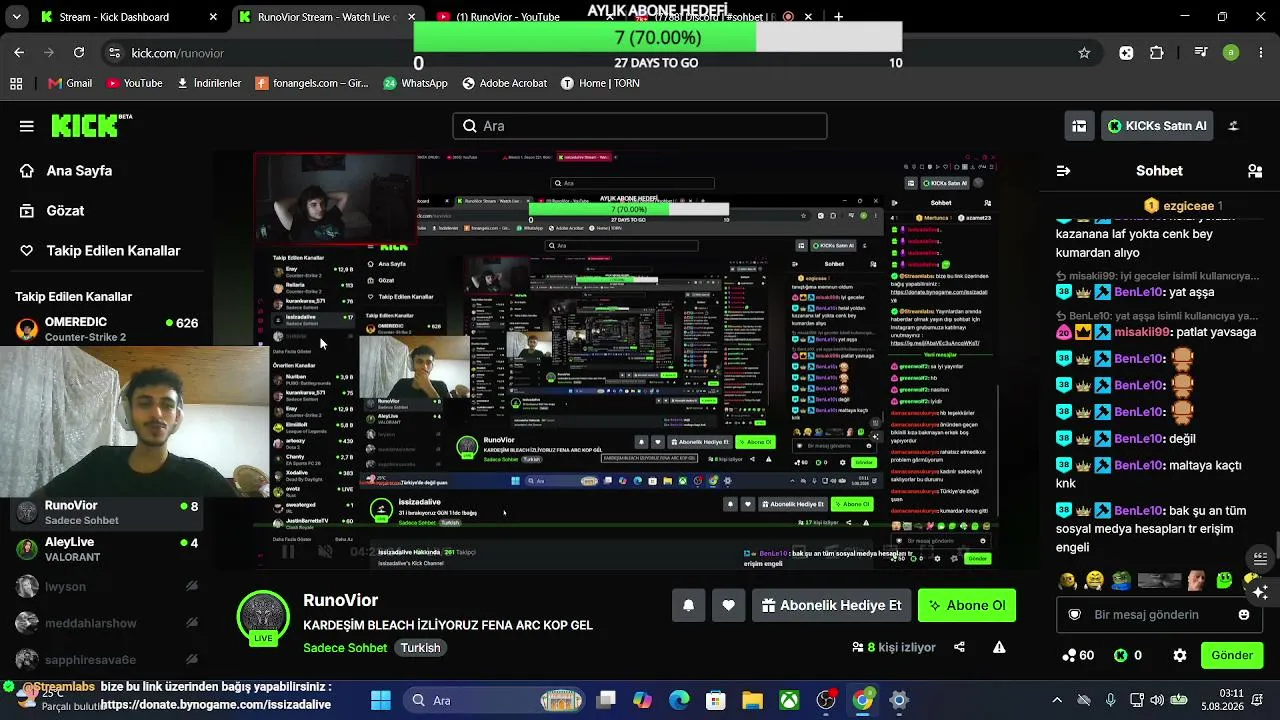1280x720 pixels.
Task: Open the emoji picker in chat
Action: point(1244,615)
